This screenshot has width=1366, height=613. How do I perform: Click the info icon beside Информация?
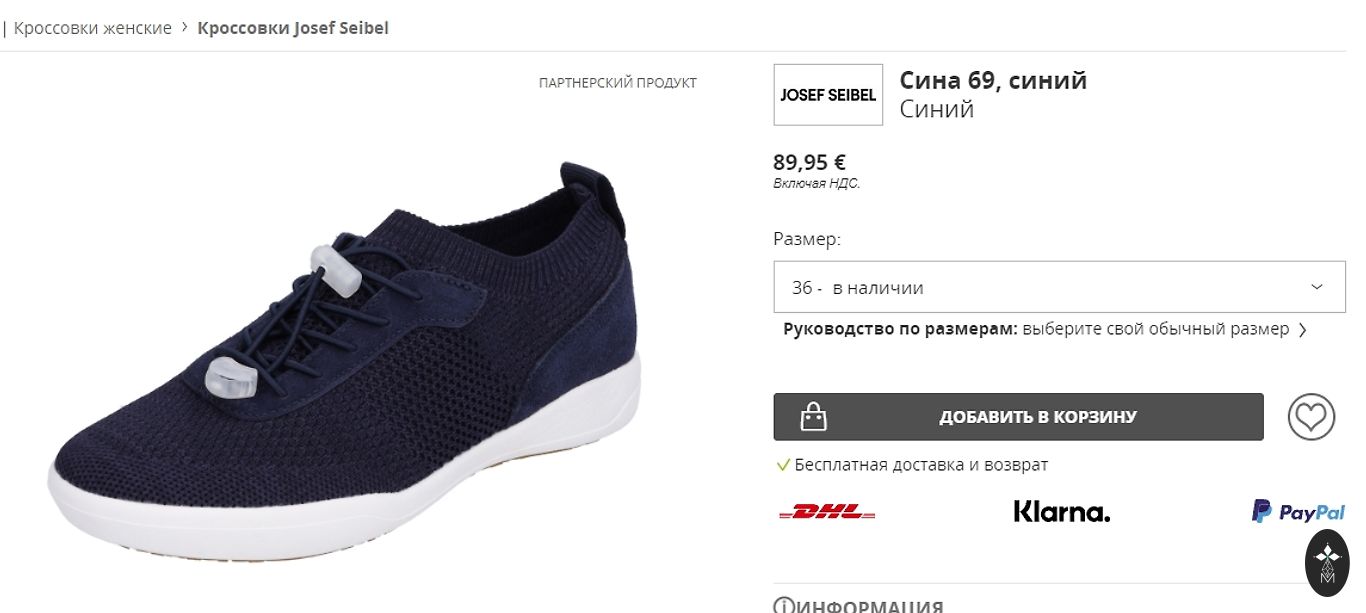point(783,606)
